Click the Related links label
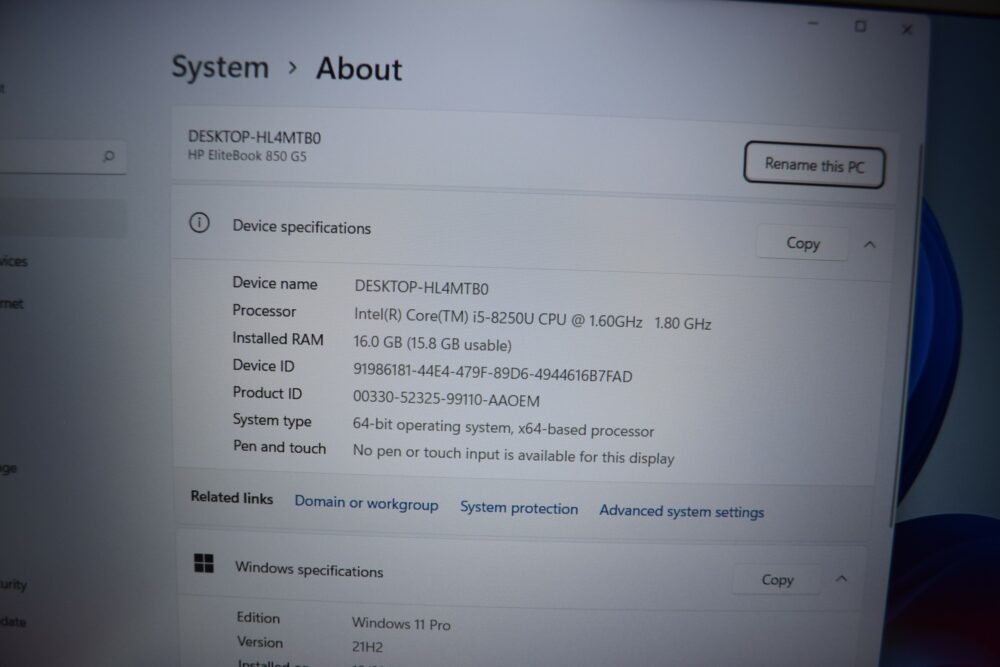The height and width of the screenshot is (667, 1000). click(232, 497)
